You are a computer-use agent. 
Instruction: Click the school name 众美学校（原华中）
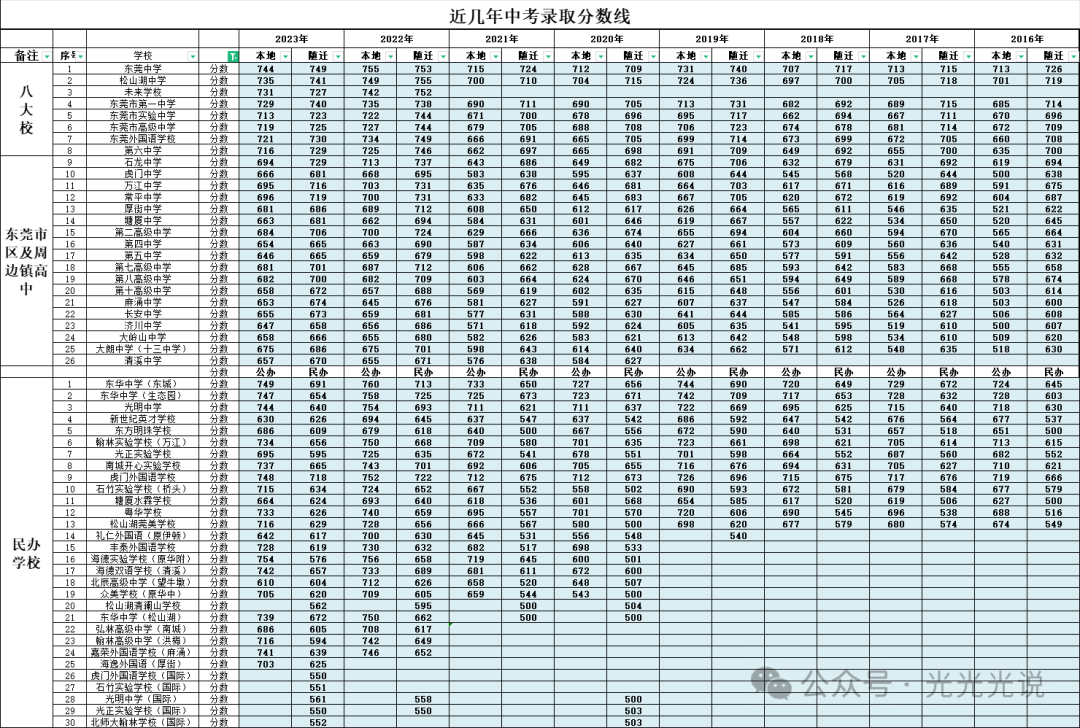pos(143,594)
